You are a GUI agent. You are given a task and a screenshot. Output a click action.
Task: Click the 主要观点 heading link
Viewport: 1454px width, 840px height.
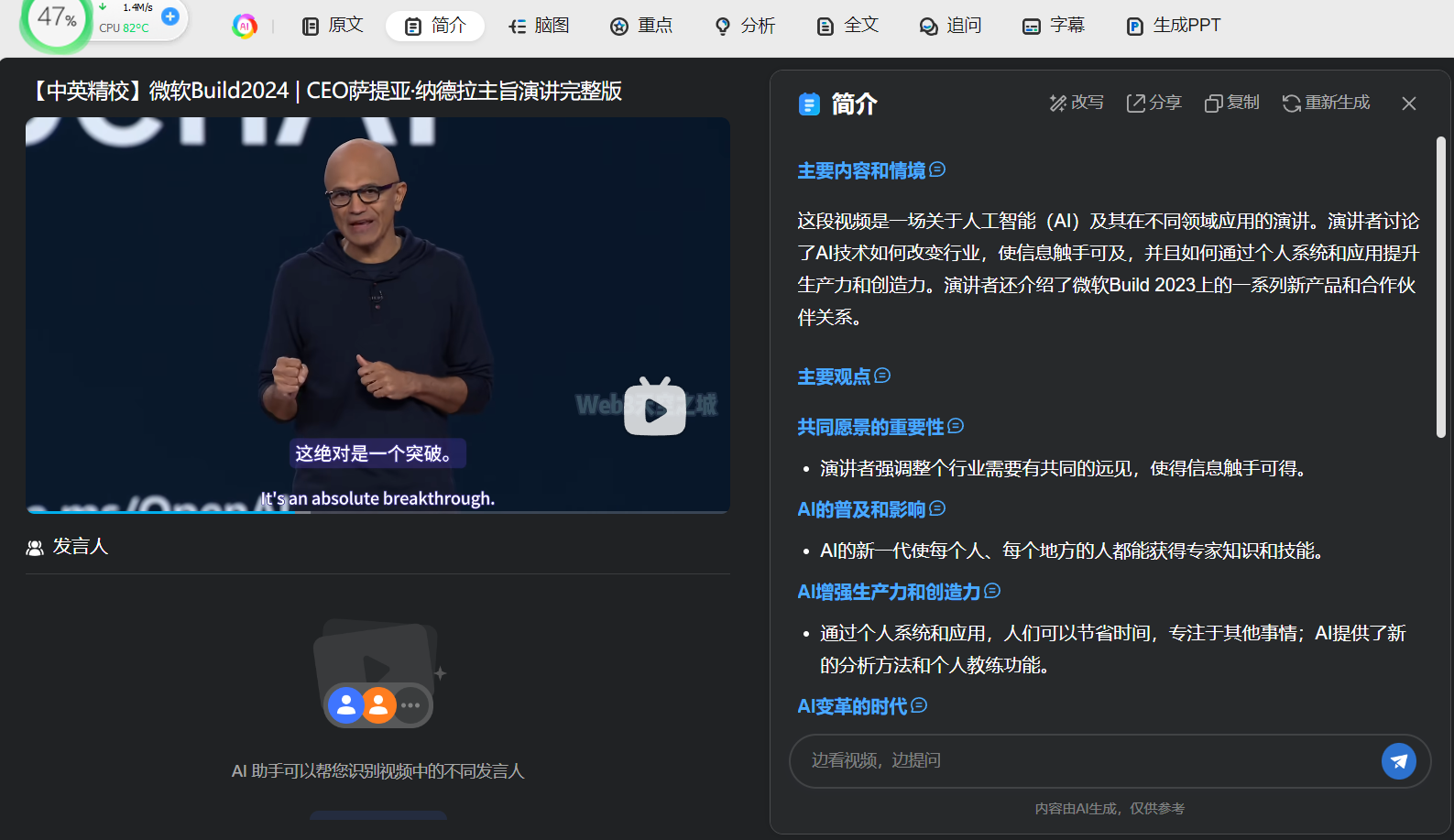click(834, 376)
